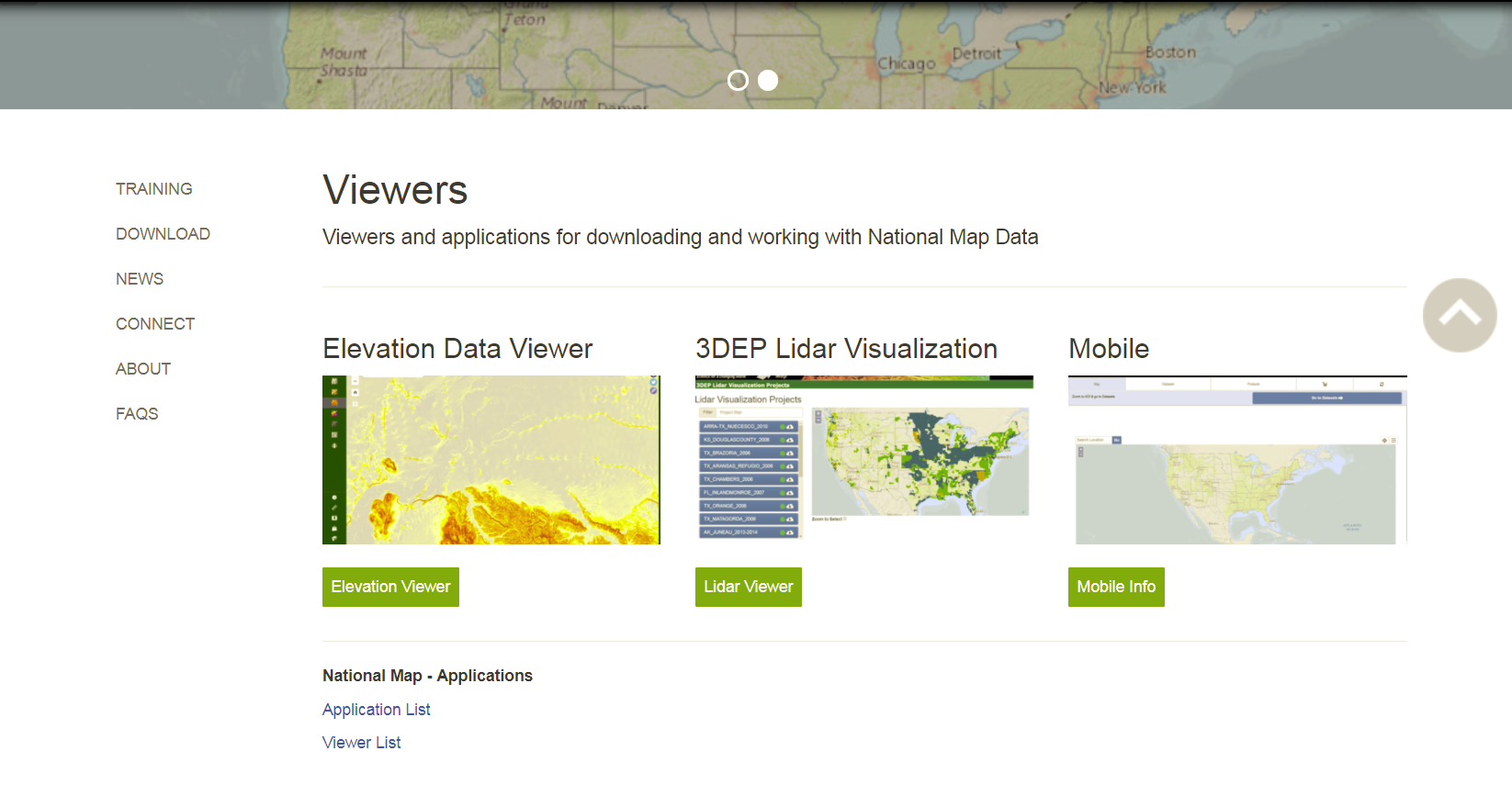The height and width of the screenshot is (807, 1512).
Task: Select the second filled carousel indicator
Action: click(768, 81)
